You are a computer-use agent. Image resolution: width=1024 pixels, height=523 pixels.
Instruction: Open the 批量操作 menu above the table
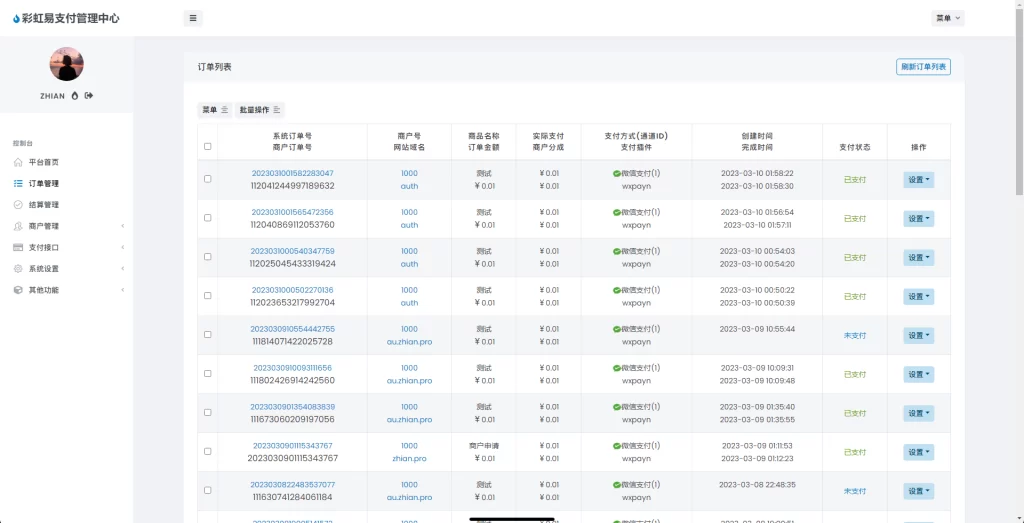pyautogui.click(x=260, y=110)
